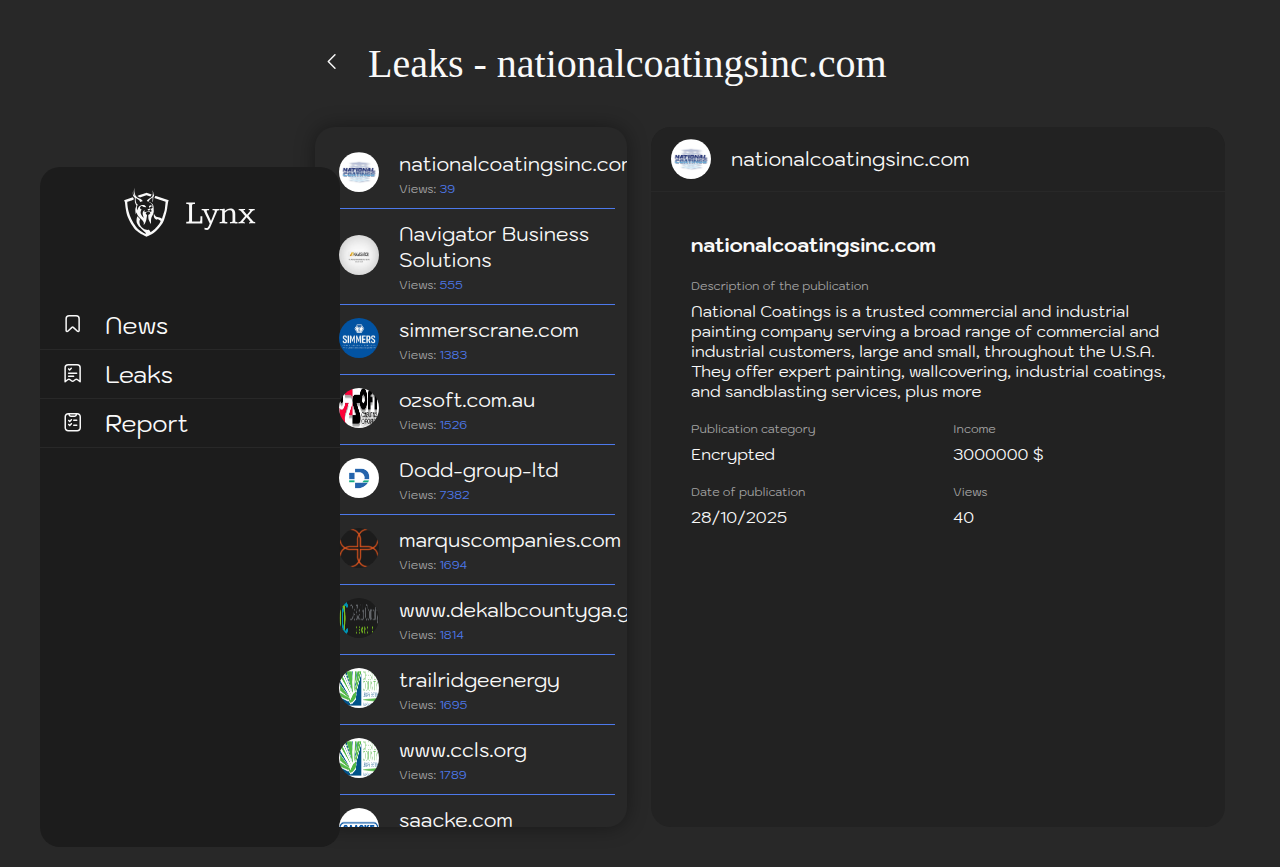Click the marquscompanies.com orange logo
The height and width of the screenshot is (867, 1280).
click(x=359, y=548)
